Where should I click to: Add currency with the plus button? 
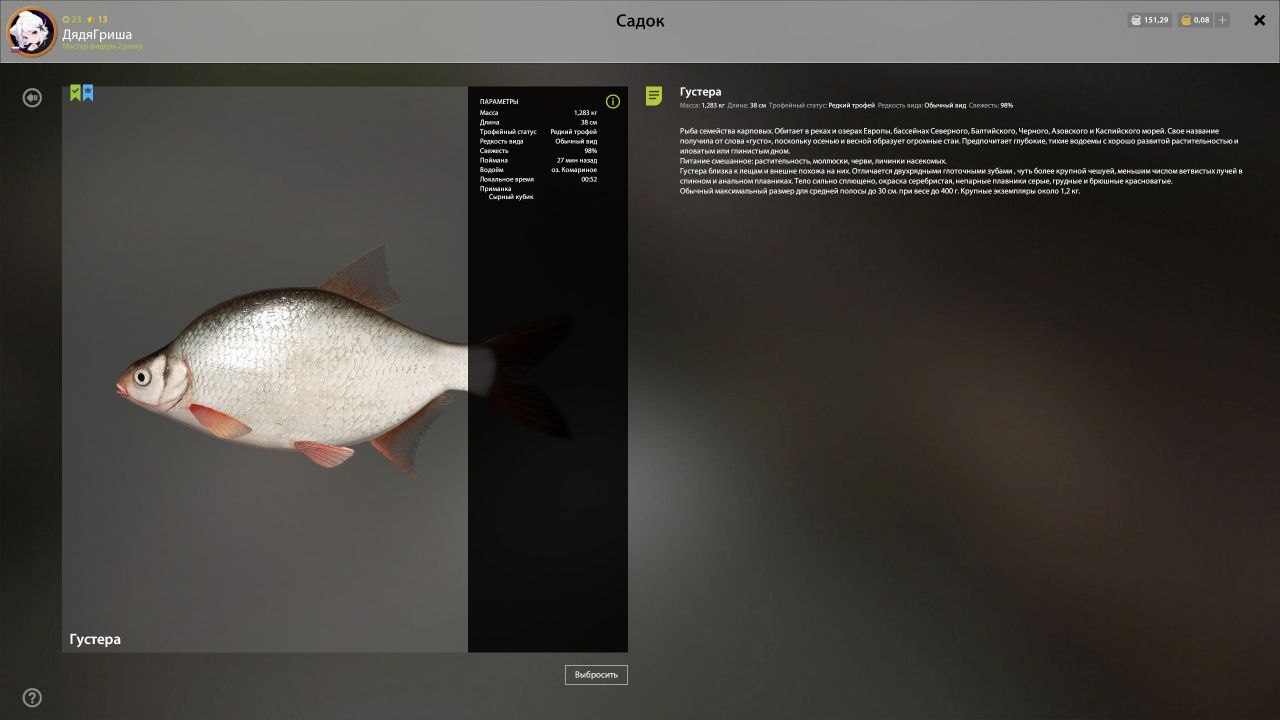pos(1223,20)
